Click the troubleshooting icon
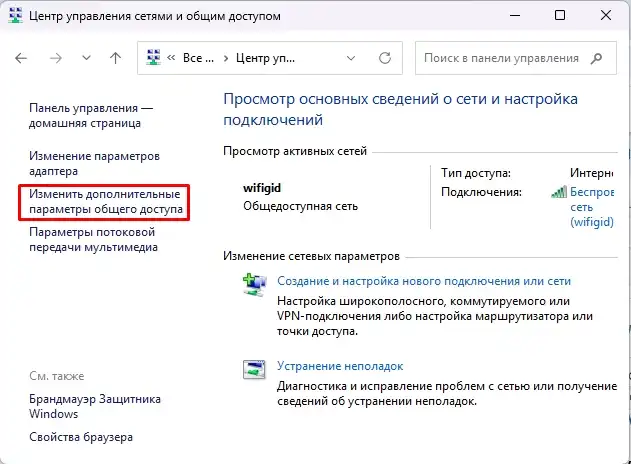The height and width of the screenshot is (464, 631). pyautogui.click(x=254, y=369)
